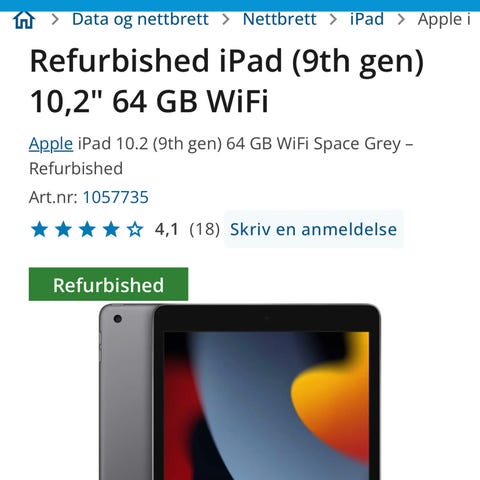Click the first rating star
Viewport: 480px width, 480px height.
point(39,229)
